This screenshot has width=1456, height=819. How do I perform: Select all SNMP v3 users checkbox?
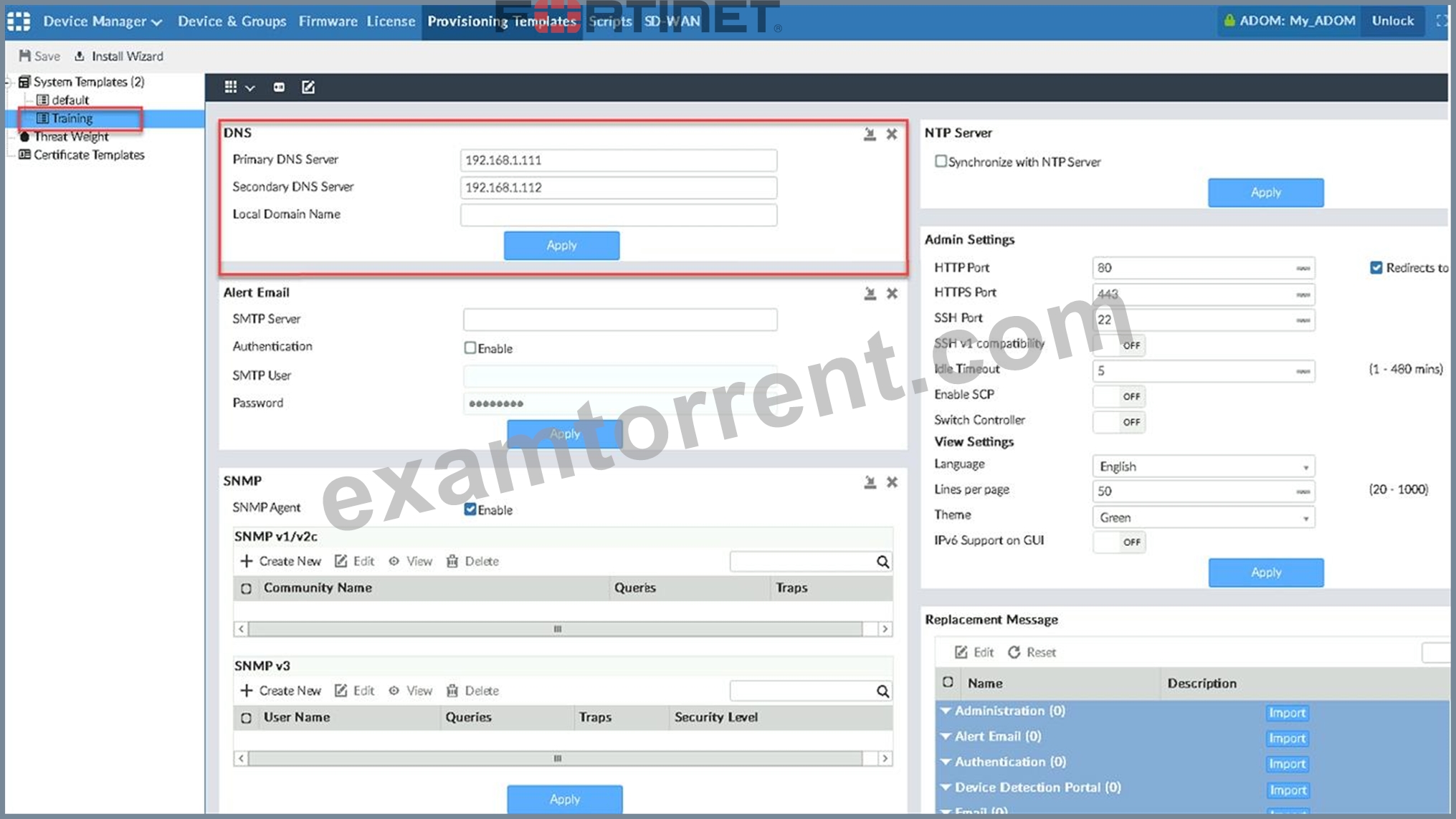coord(246,717)
